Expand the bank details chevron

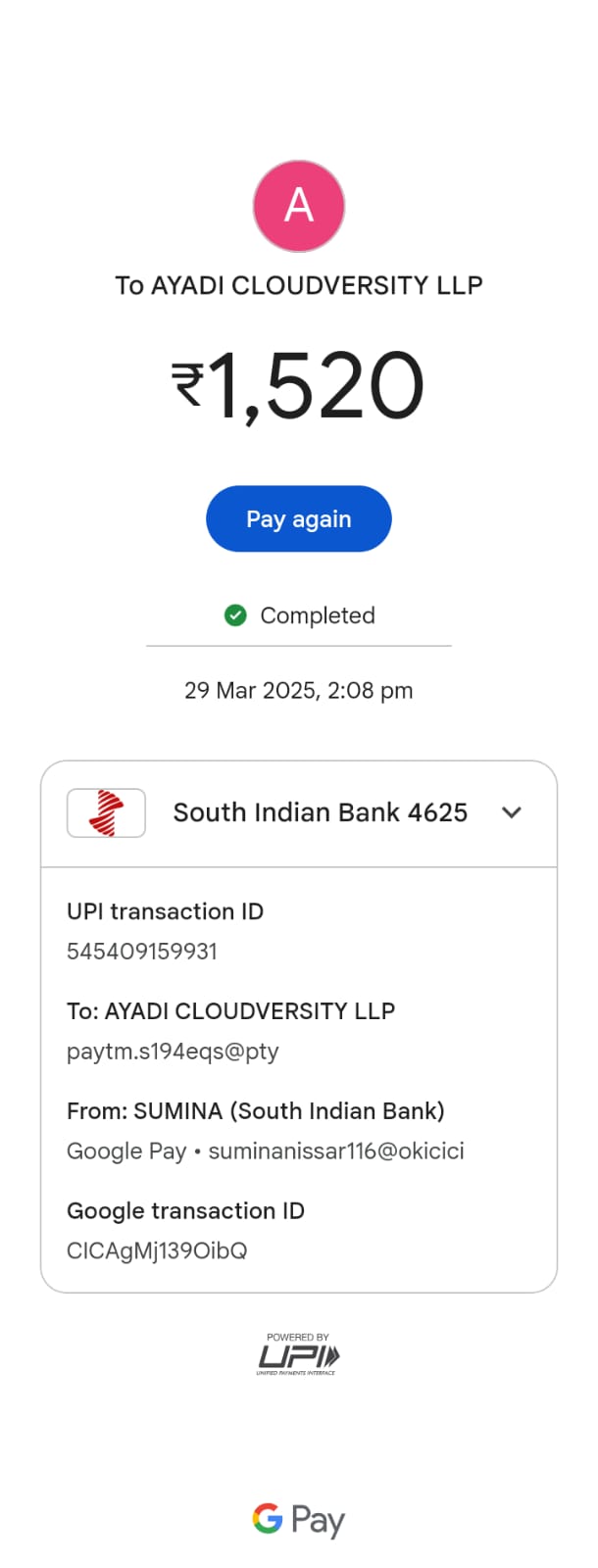click(x=512, y=812)
